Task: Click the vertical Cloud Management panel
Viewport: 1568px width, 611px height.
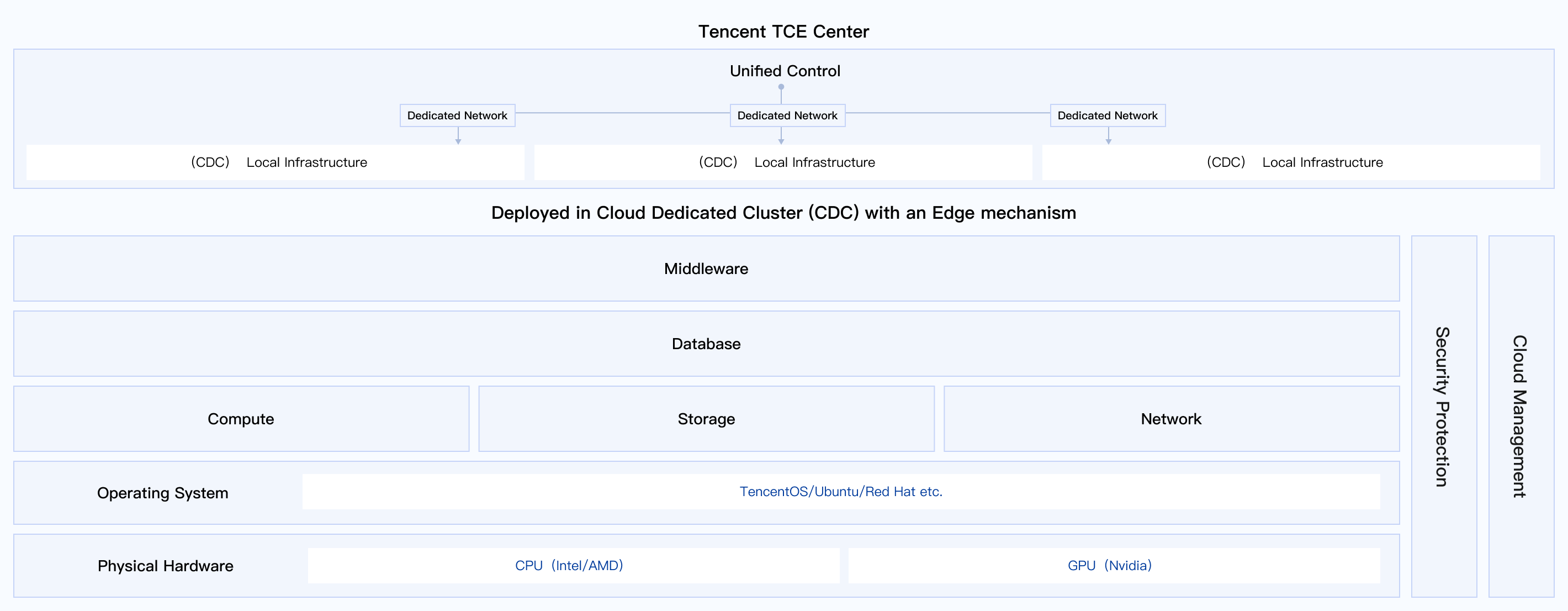Action: point(1521,417)
